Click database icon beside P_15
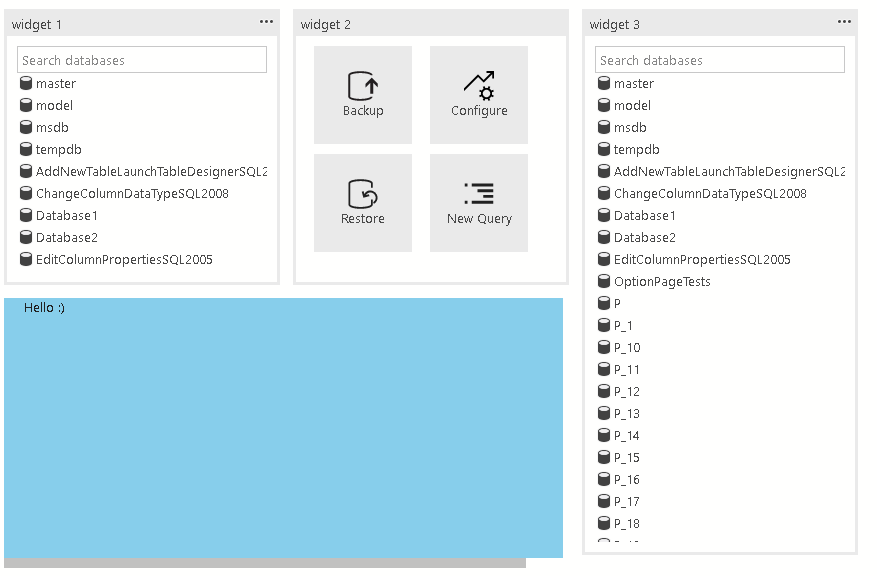The width and height of the screenshot is (877, 576). pos(604,458)
